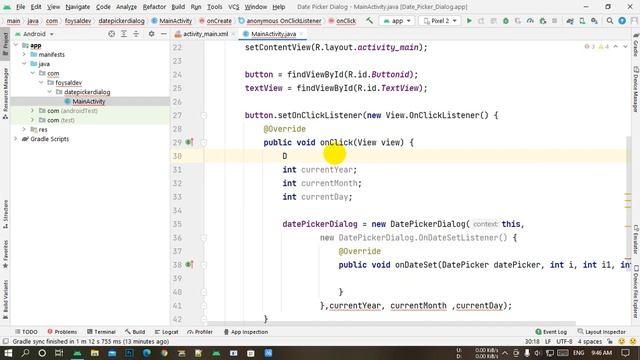
Task: Run the app with green play icon
Action: click(469, 20)
